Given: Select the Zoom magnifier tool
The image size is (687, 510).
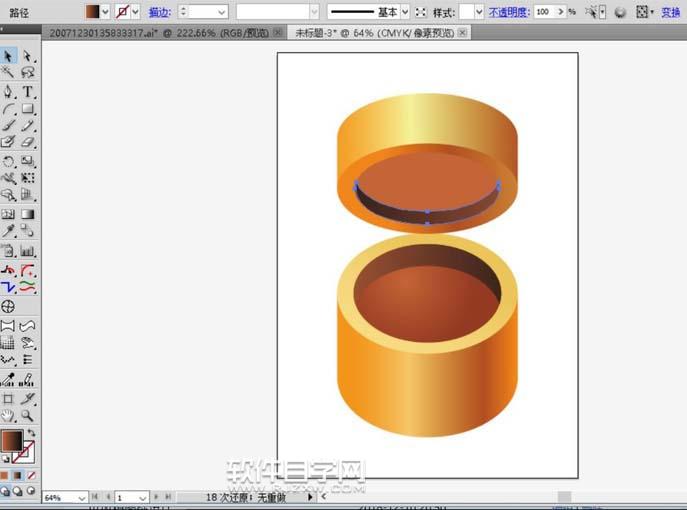Looking at the screenshot, I should point(27,414).
